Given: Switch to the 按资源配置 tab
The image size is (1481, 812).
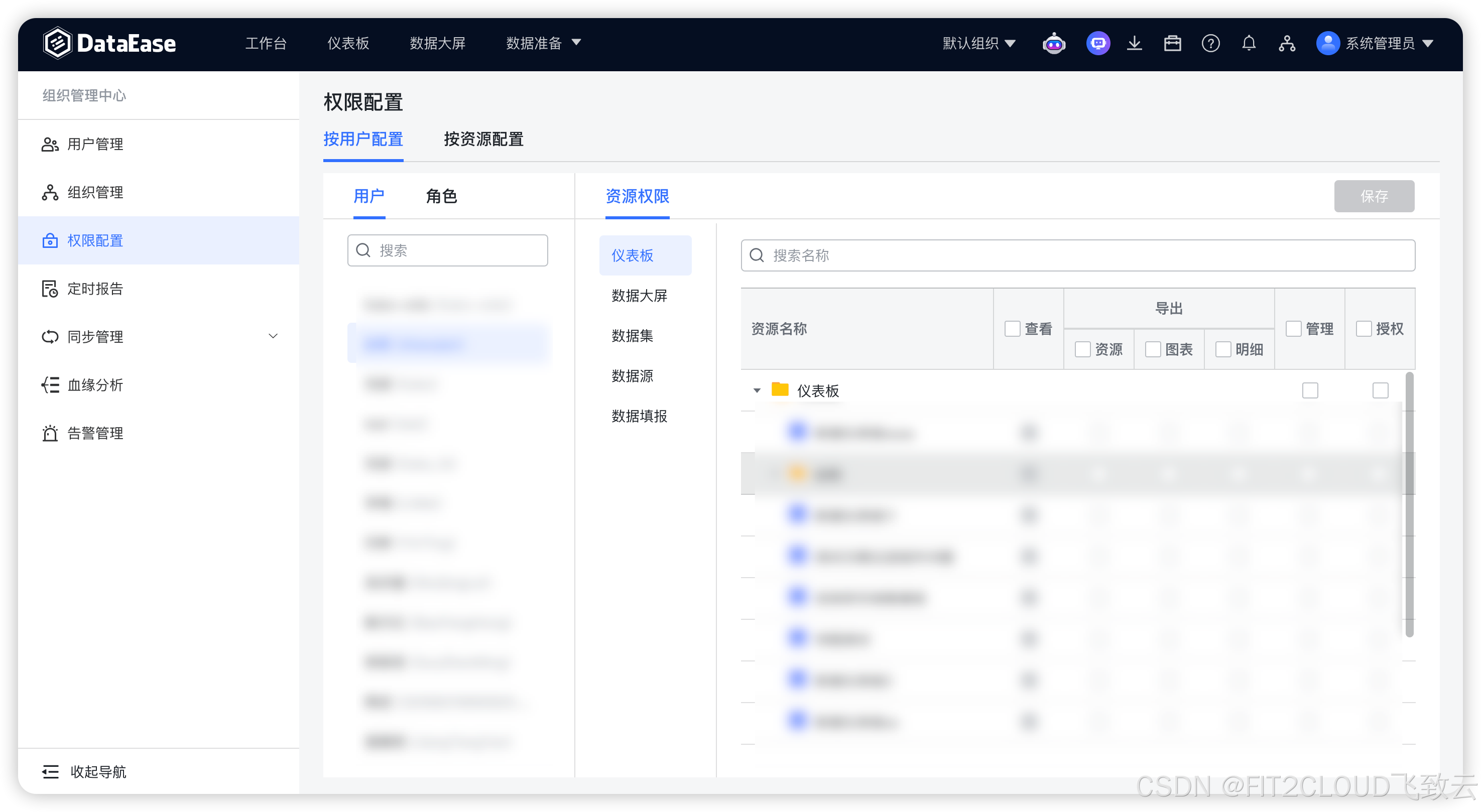Looking at the screenshot, I should tap(483, 139).
